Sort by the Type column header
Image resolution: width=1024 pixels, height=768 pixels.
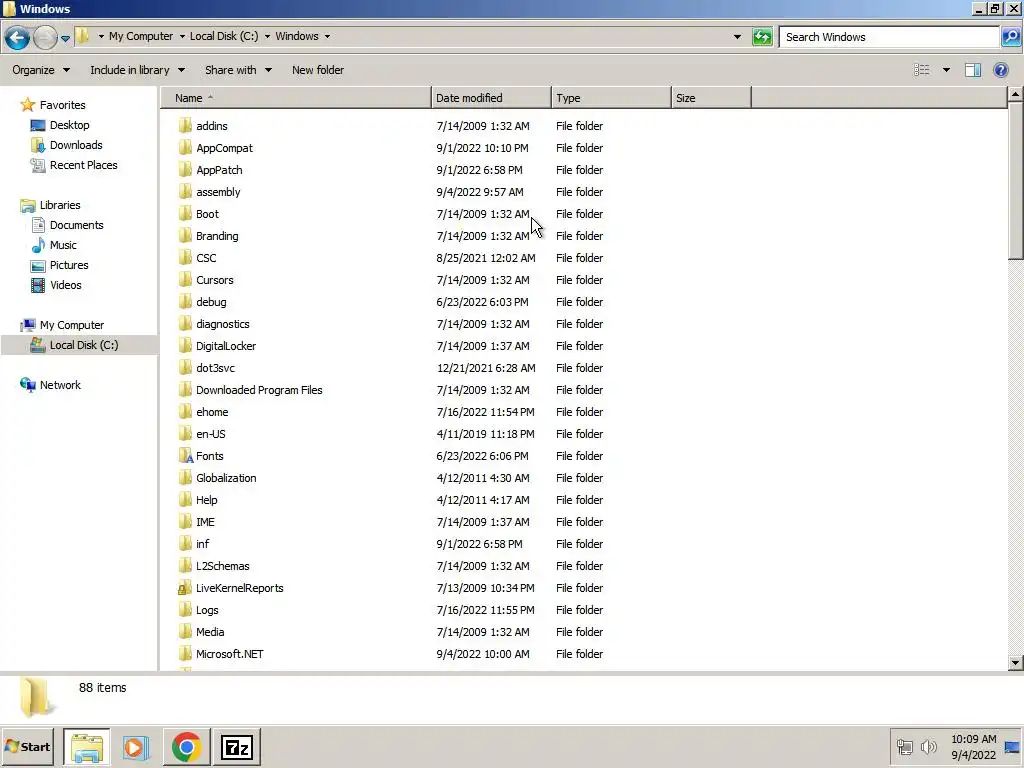611,98
